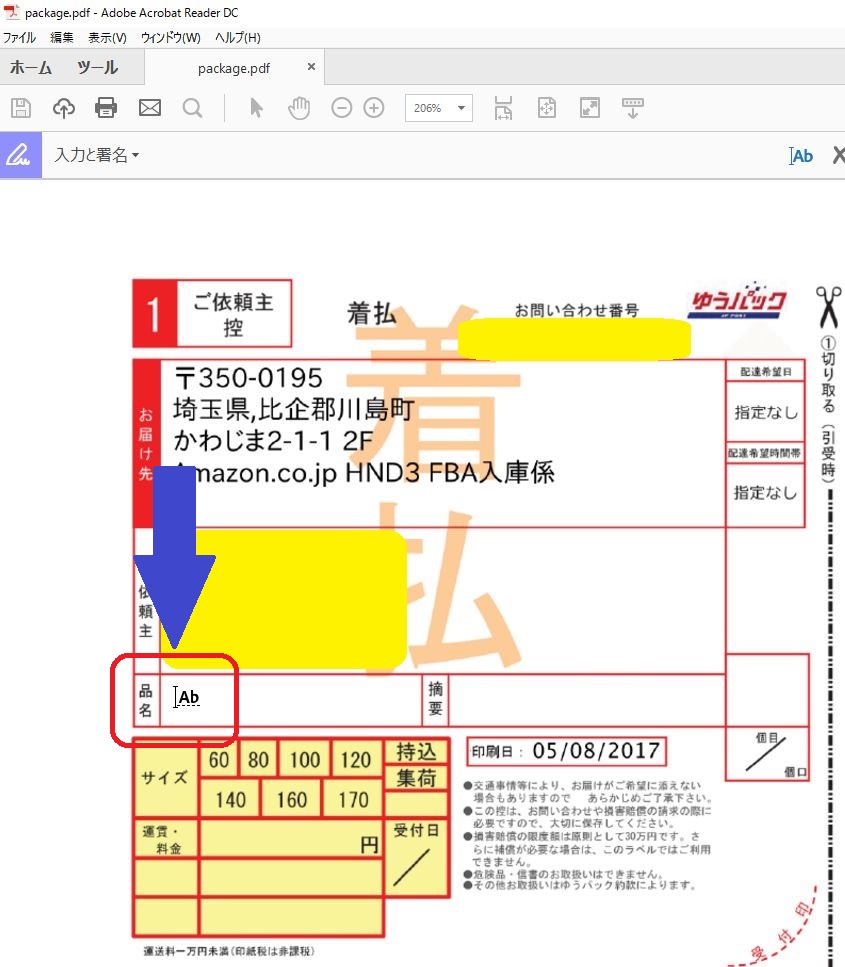Select the package.pdf document tab

(x=234, y=68)
